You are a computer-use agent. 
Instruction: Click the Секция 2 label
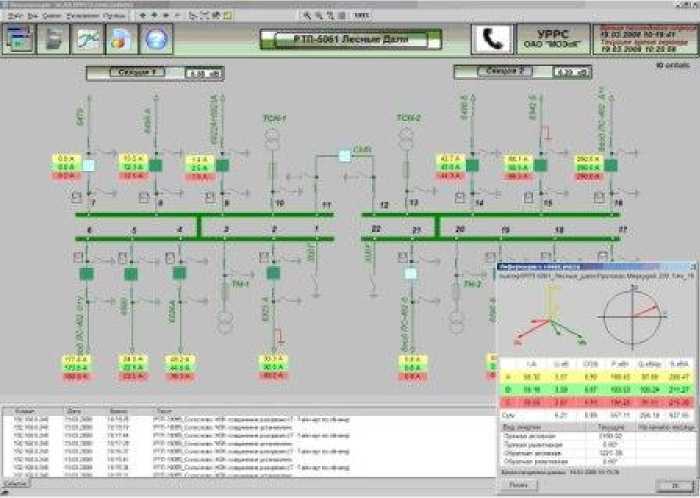[x=505, y=71]
